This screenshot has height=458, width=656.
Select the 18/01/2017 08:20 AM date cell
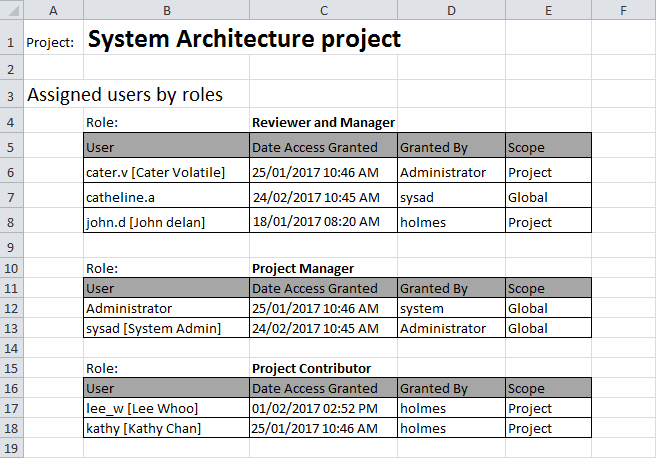(323, 222)
